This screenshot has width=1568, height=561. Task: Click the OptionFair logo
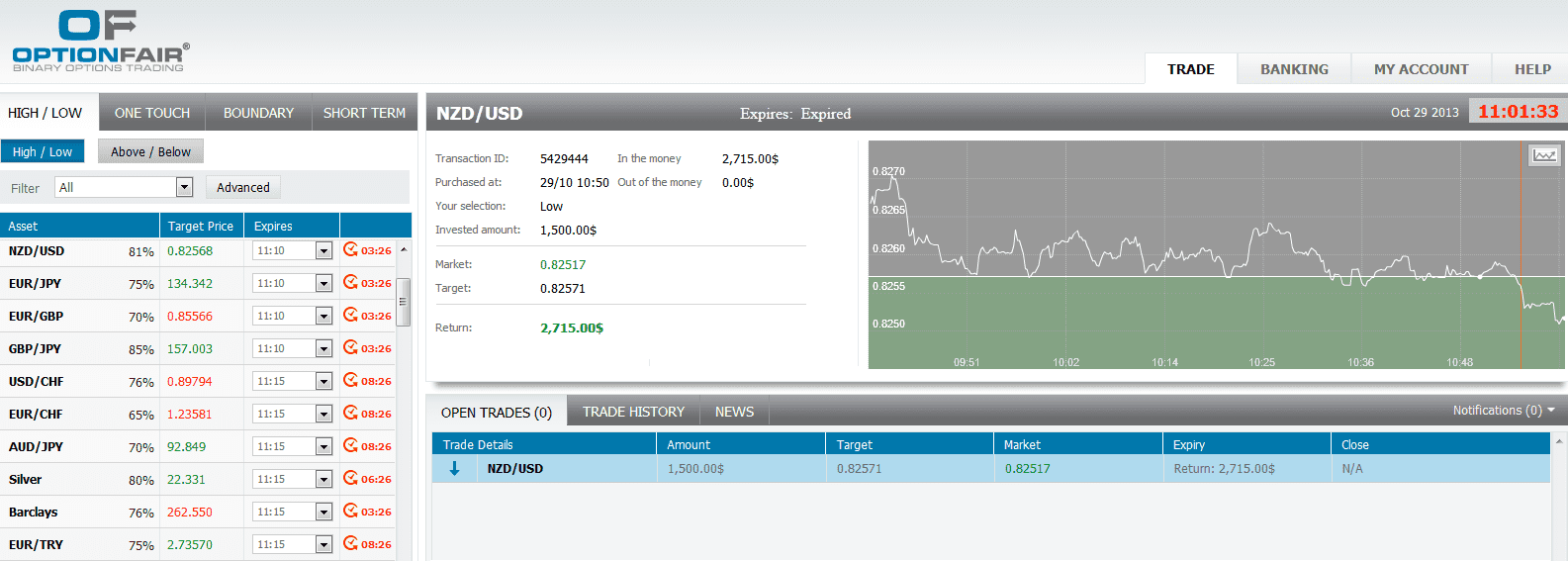[x=100, y=42]
